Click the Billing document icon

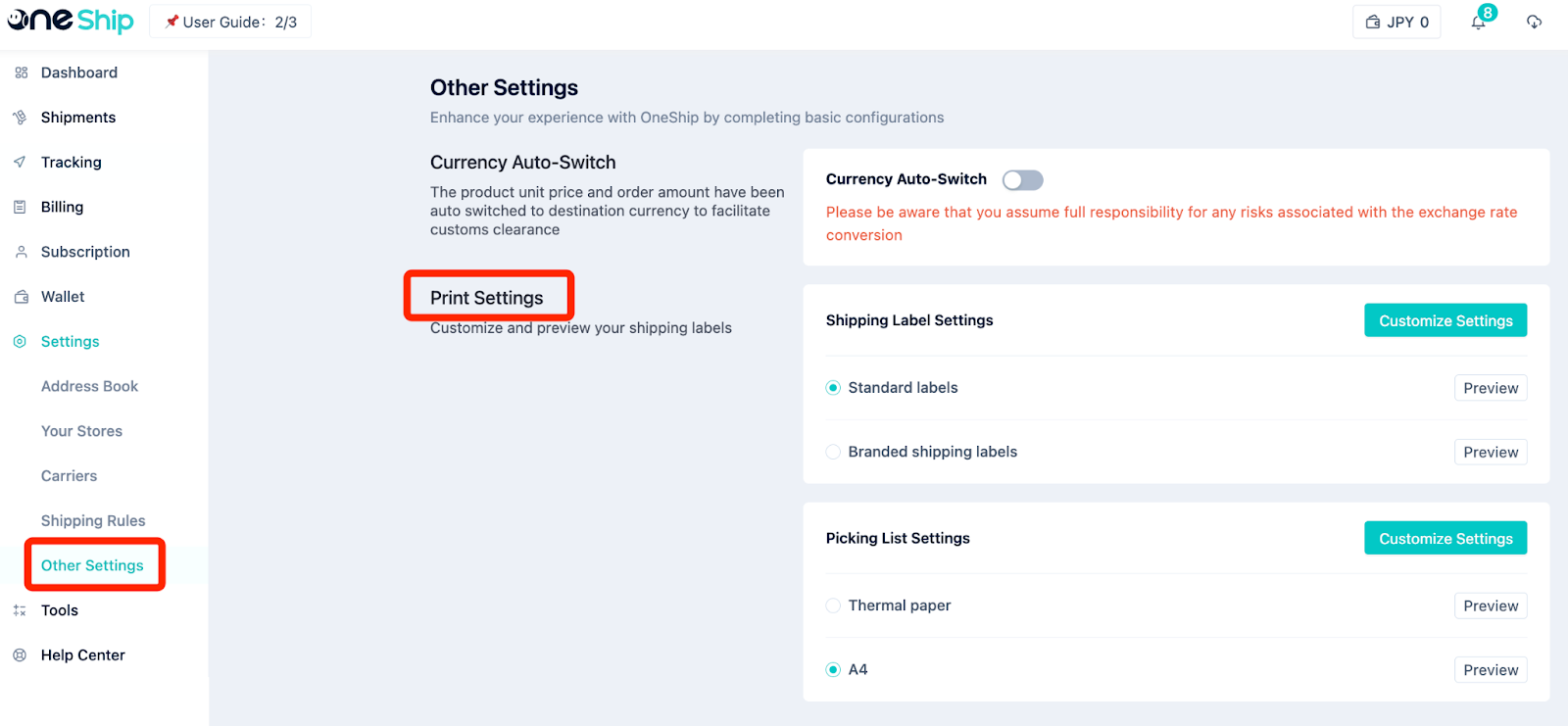(21, 207)
